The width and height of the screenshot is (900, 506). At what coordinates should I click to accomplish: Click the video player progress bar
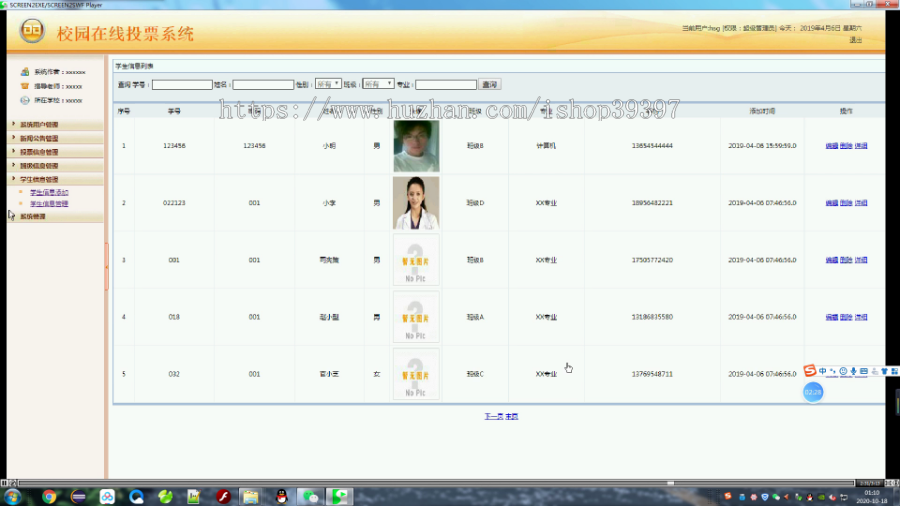436,483
